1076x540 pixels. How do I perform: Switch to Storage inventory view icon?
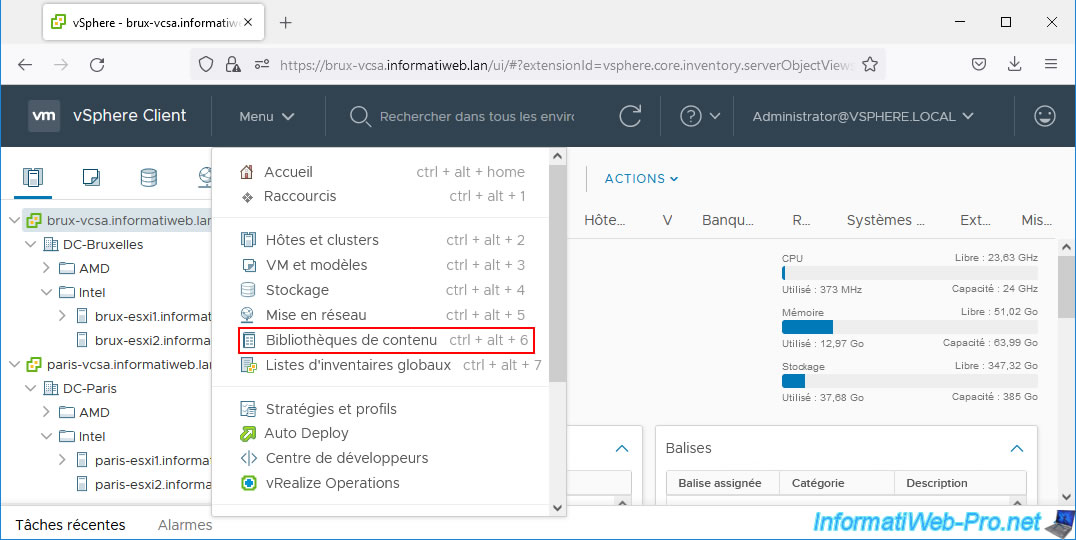pos(148,178)
